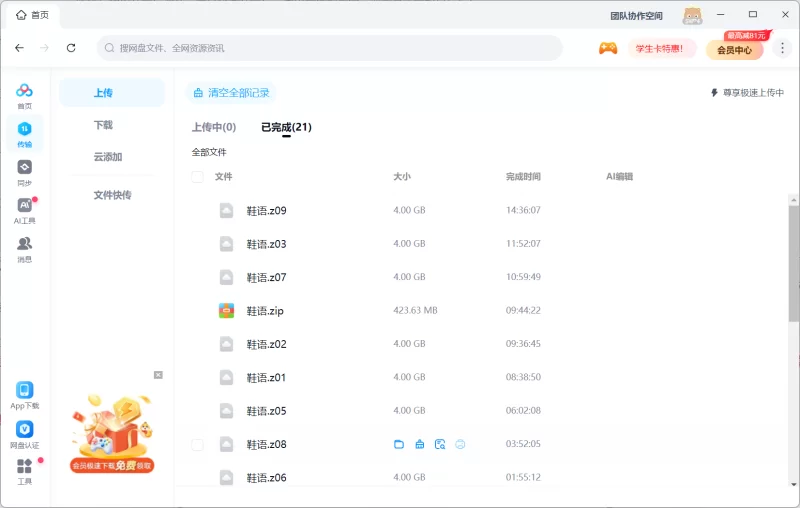Click the 14:36:07 completion time

click(x=523, y=210)
